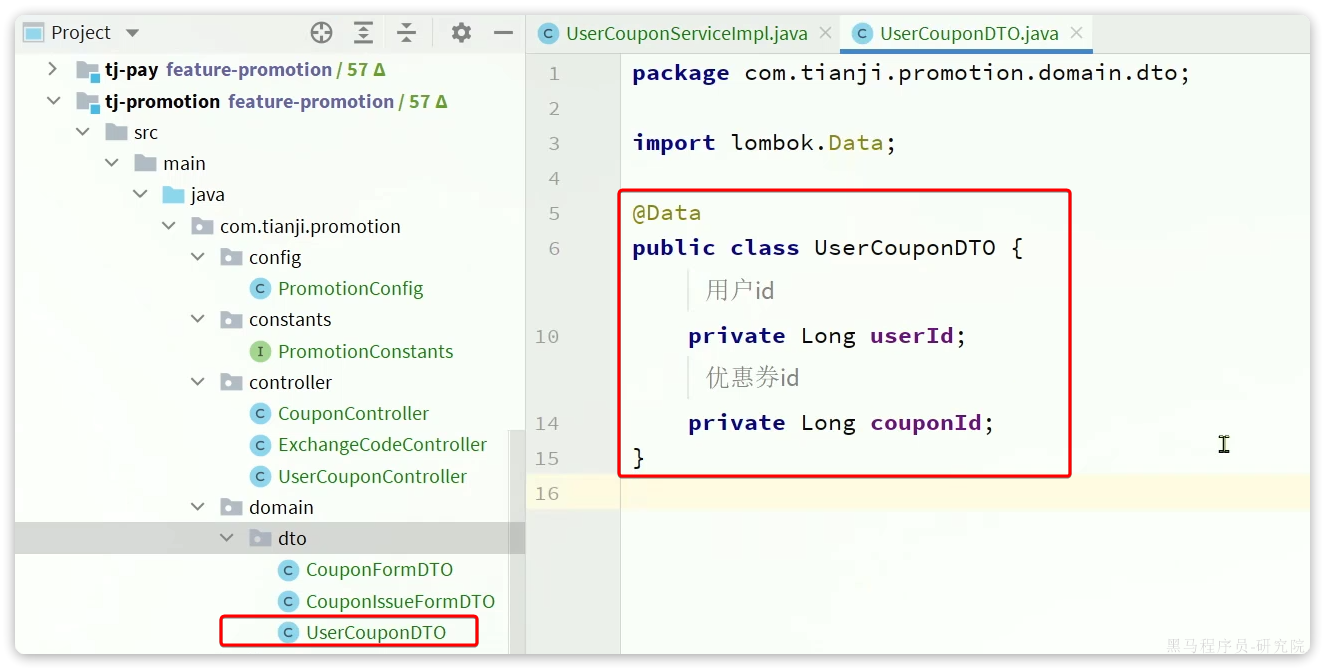The image size is (1325, 671).
Task: Click CouponController class icon
Action: tap(260, 413)
